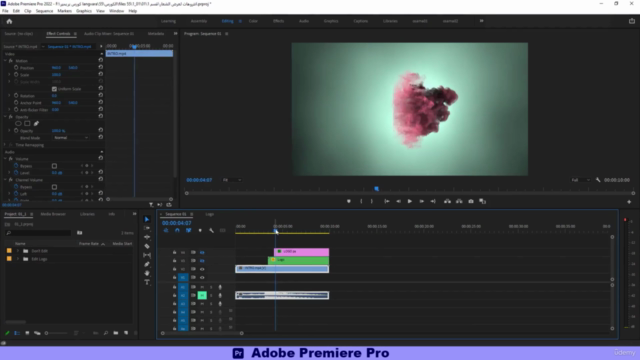Reset the Position parameter
The image size is (640, 360).
pyautogui.click(x=101, y=67)
